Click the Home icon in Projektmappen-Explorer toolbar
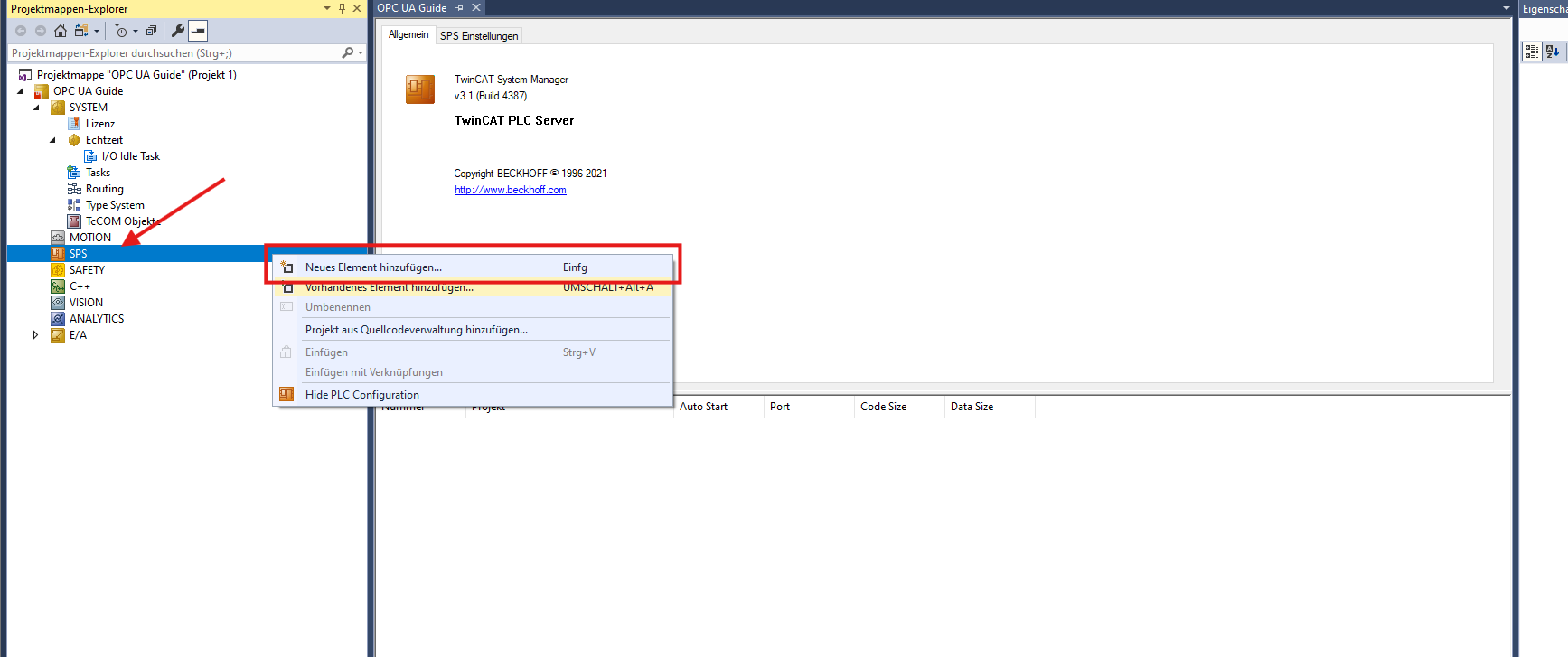1568x657 pixels. [61, 31]
